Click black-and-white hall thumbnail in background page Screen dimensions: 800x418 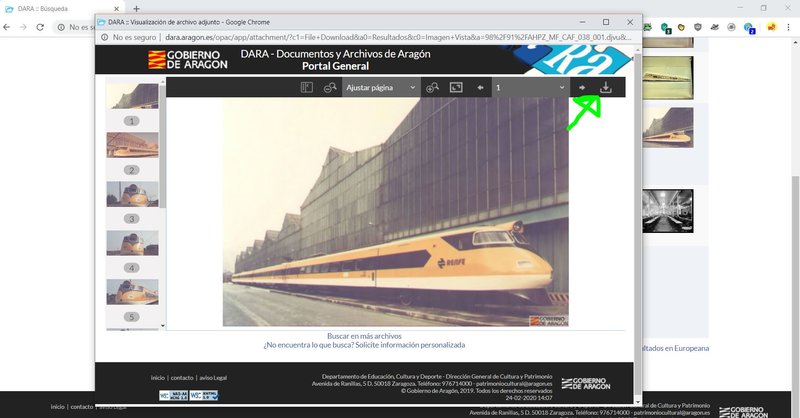(668, 211)
